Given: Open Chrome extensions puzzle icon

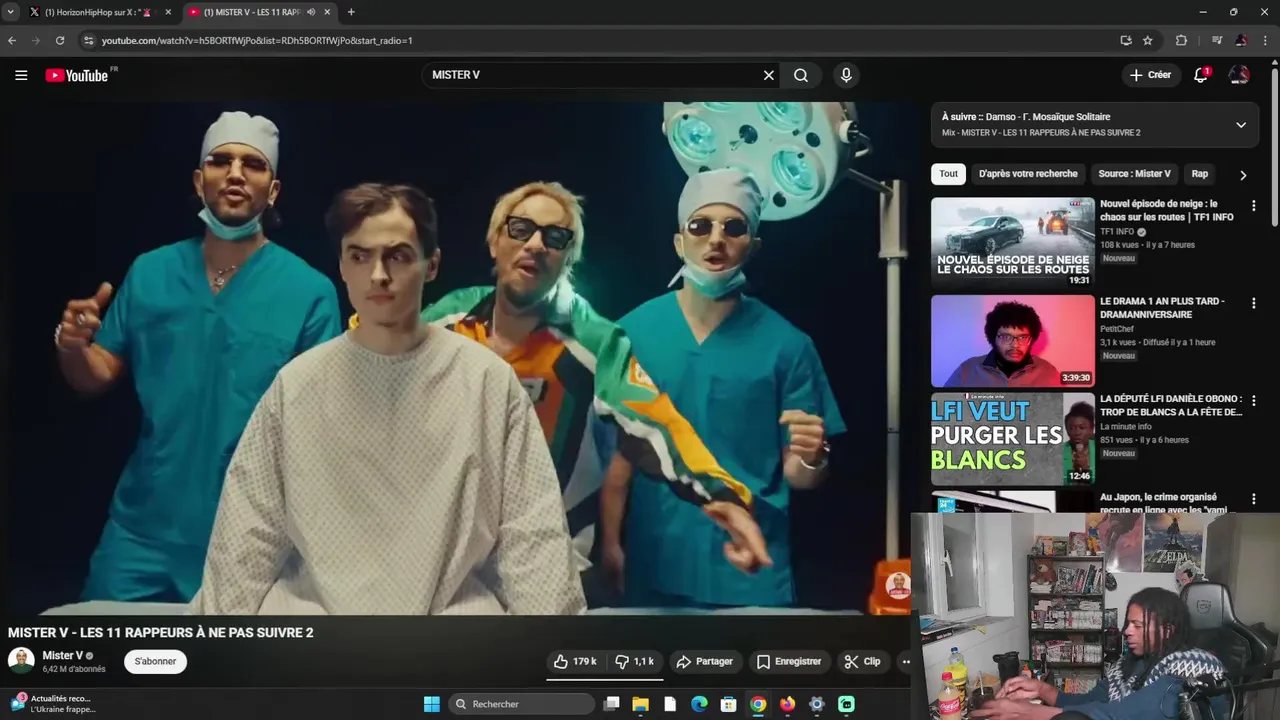Looking at the screenshot, I should click(1181, 40).
